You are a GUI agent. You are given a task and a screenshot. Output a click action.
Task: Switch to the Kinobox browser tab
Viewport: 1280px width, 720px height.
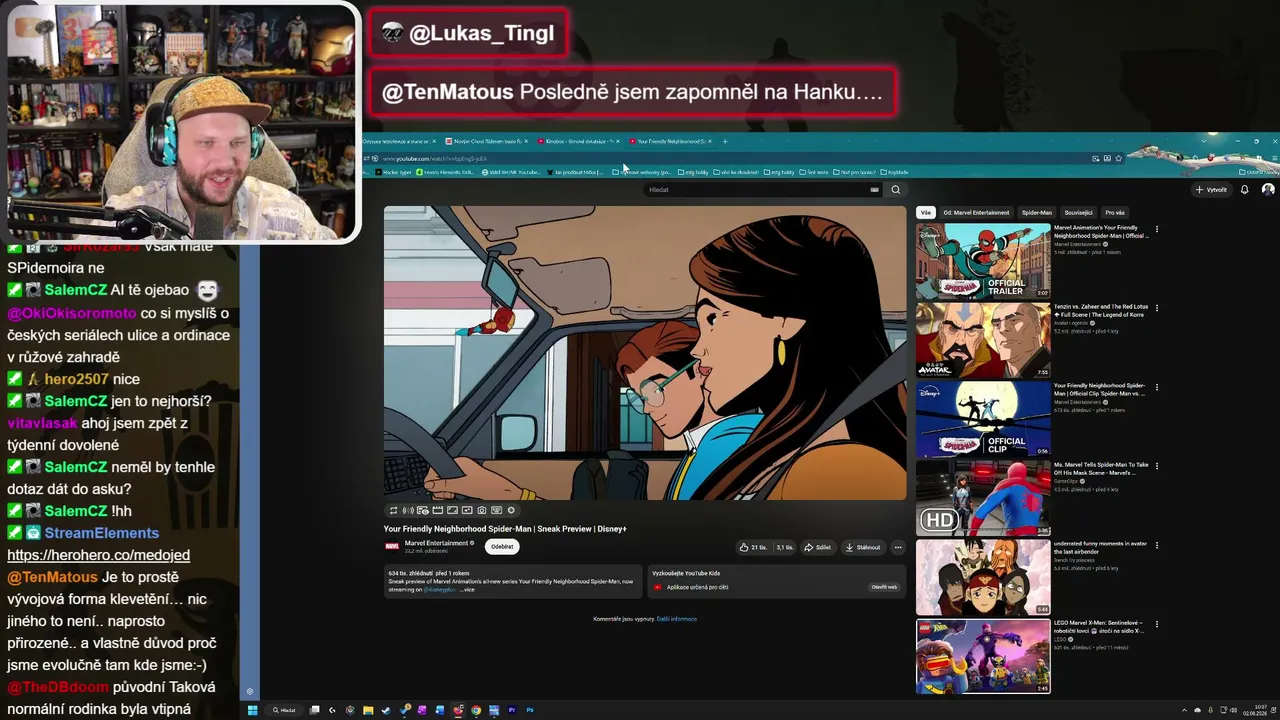pos(577,141)
